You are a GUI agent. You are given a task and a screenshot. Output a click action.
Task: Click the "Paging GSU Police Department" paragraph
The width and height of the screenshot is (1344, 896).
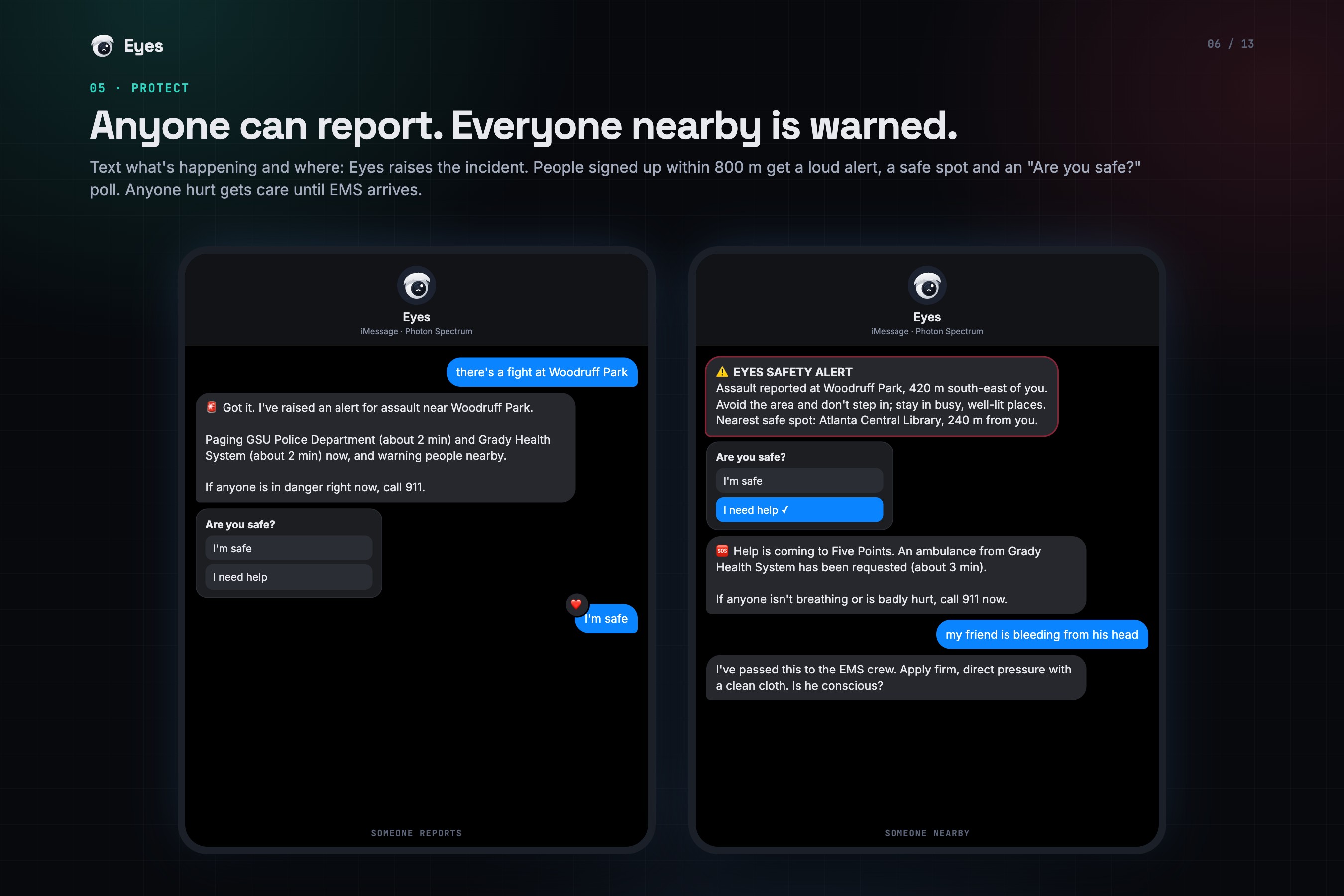[x=378, y=448]
